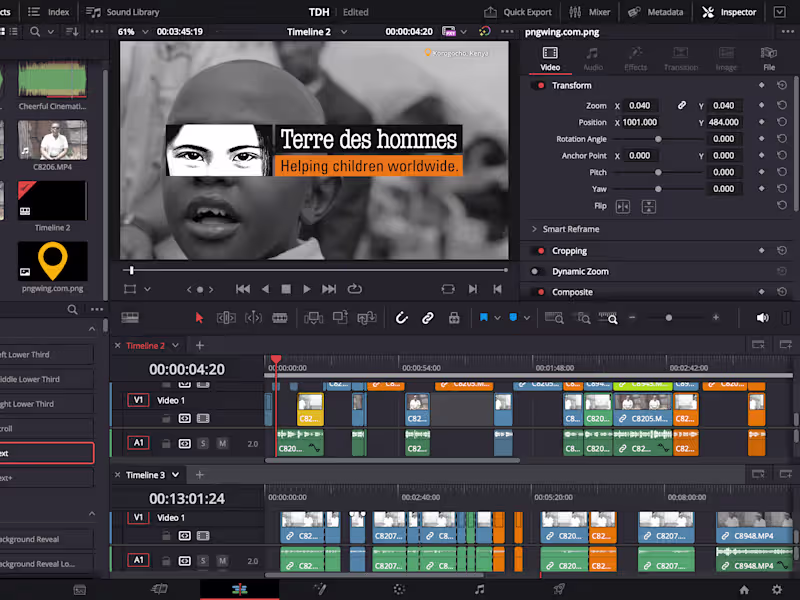Switch to the File tab in Inspector
The width and height of the screenshot is (800, 600).
(768, 59)
